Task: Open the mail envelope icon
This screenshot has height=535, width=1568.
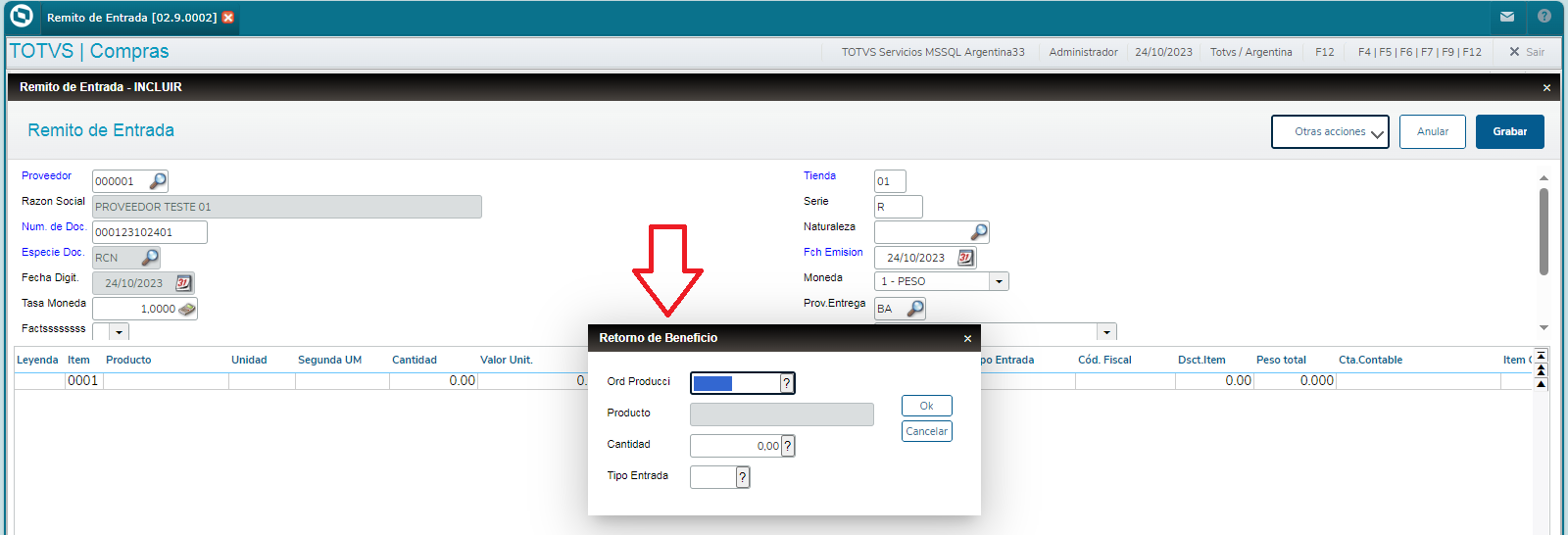Action: [x=1507, y=17]
